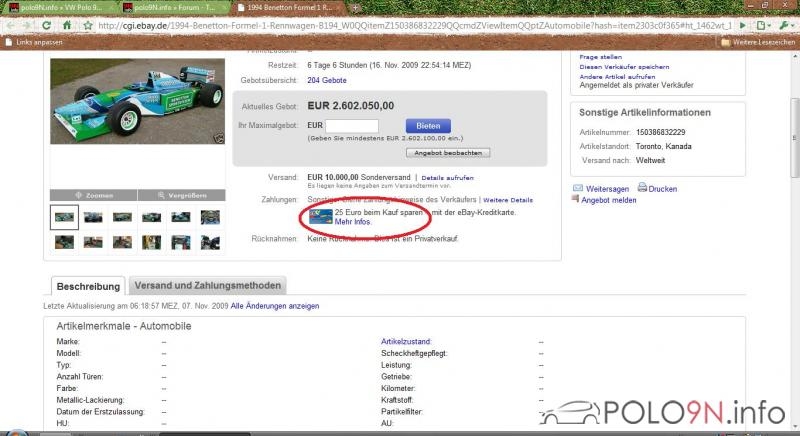
Task: Reload the page with the refresh icon
Action: click(x=46, y=25)
